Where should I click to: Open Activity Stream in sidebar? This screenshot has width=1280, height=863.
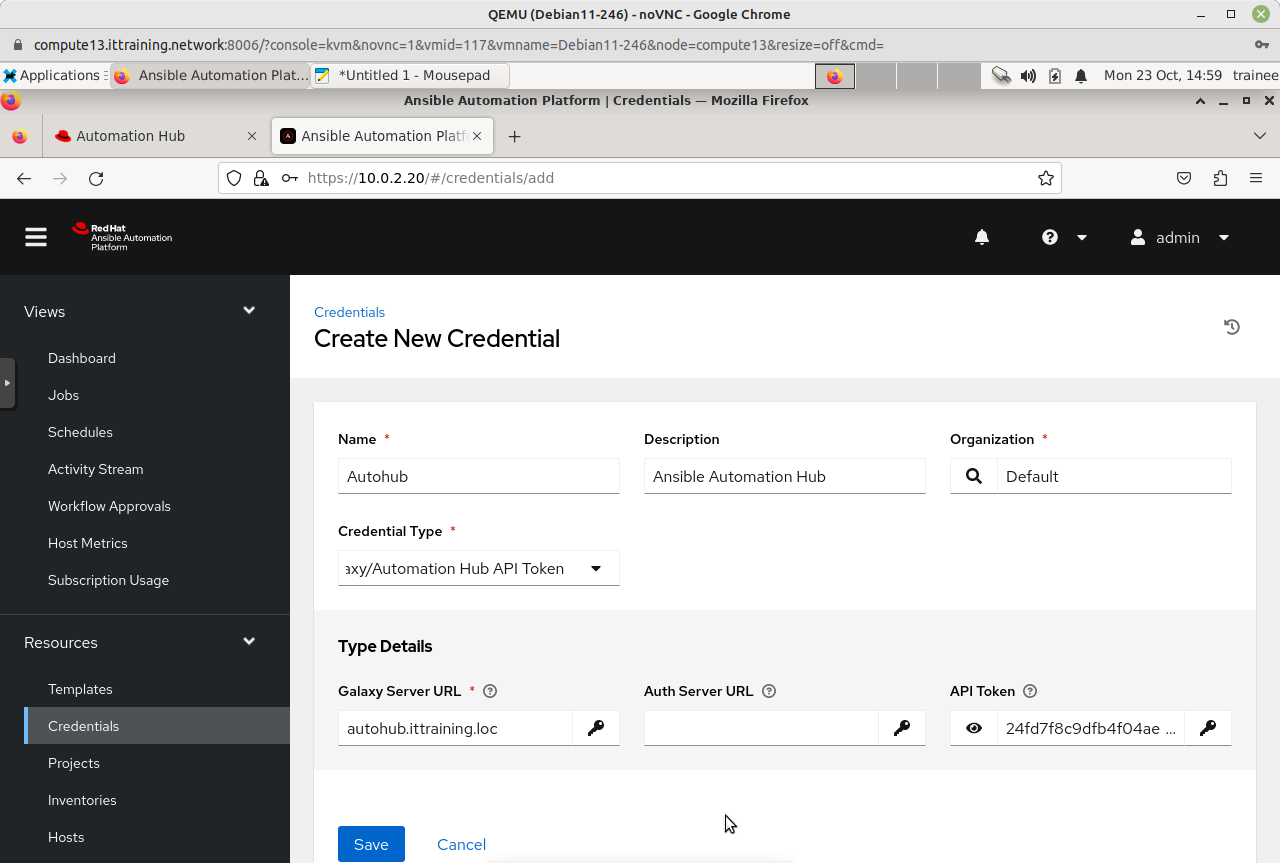coord(95,469)
